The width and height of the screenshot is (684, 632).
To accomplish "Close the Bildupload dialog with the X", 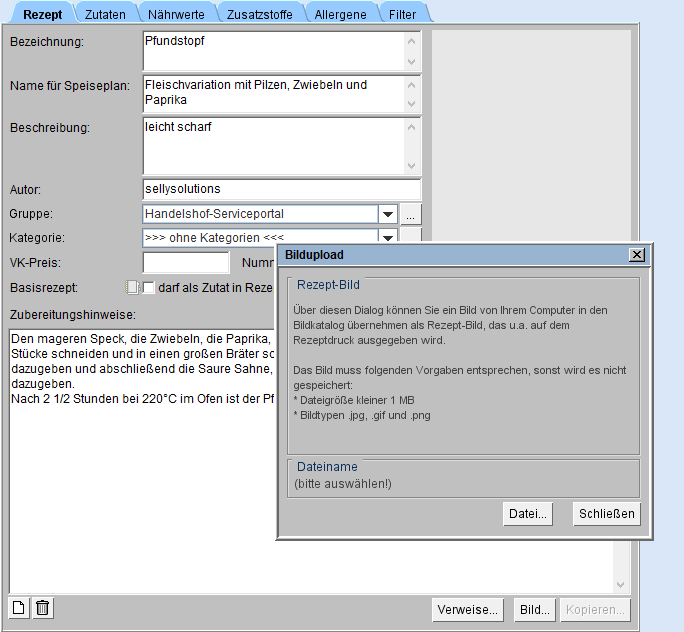I will (637, 255).
